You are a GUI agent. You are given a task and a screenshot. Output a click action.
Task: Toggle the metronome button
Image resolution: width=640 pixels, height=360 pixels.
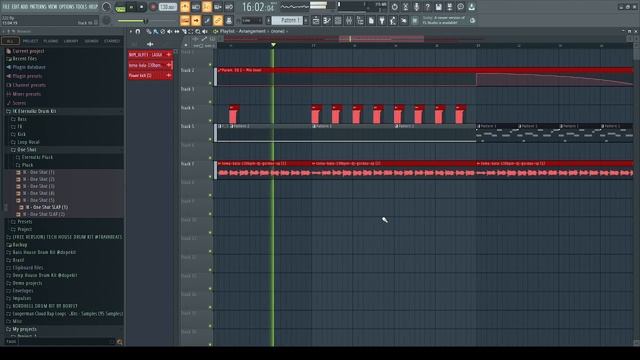tap(185, 7)
